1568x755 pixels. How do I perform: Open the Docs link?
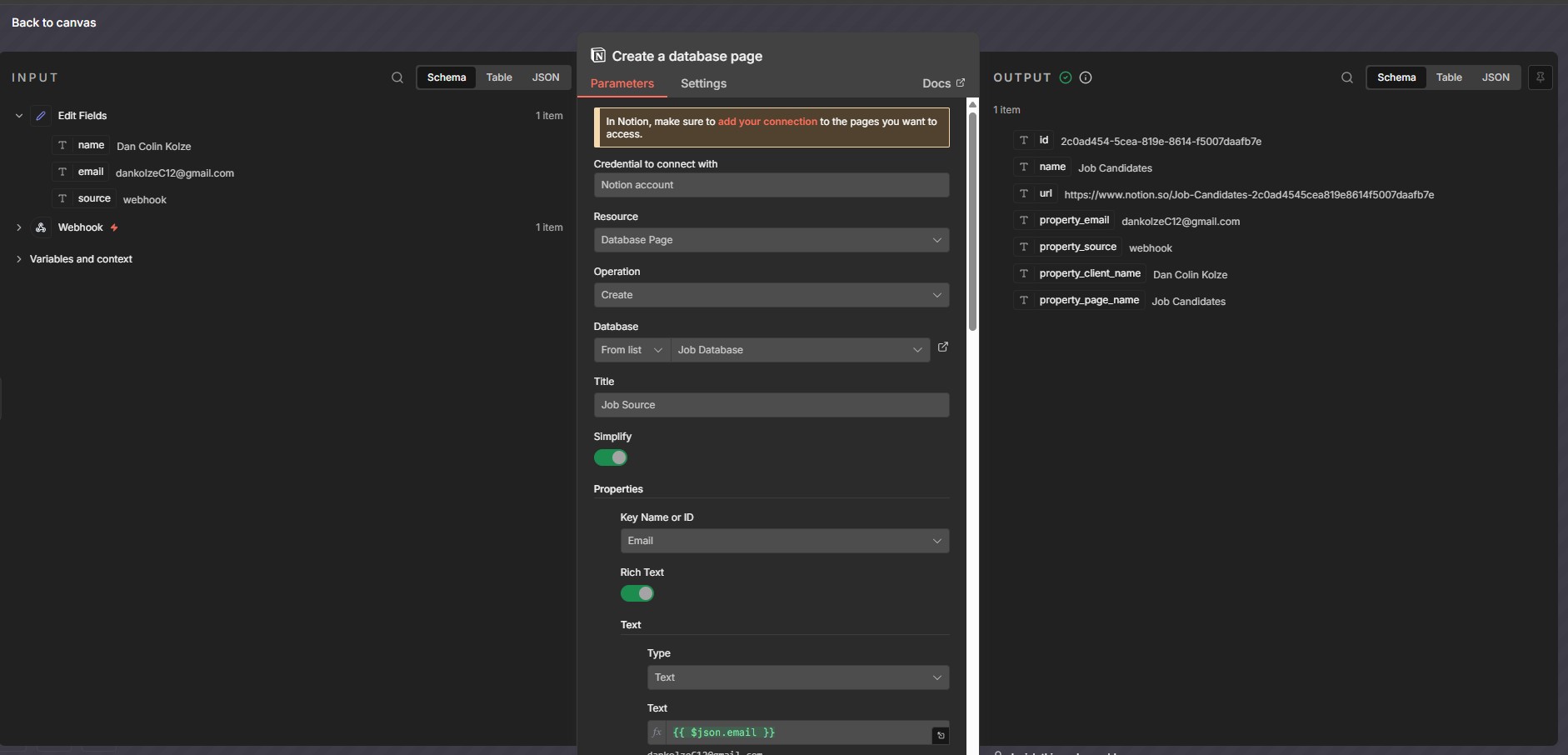943,83
